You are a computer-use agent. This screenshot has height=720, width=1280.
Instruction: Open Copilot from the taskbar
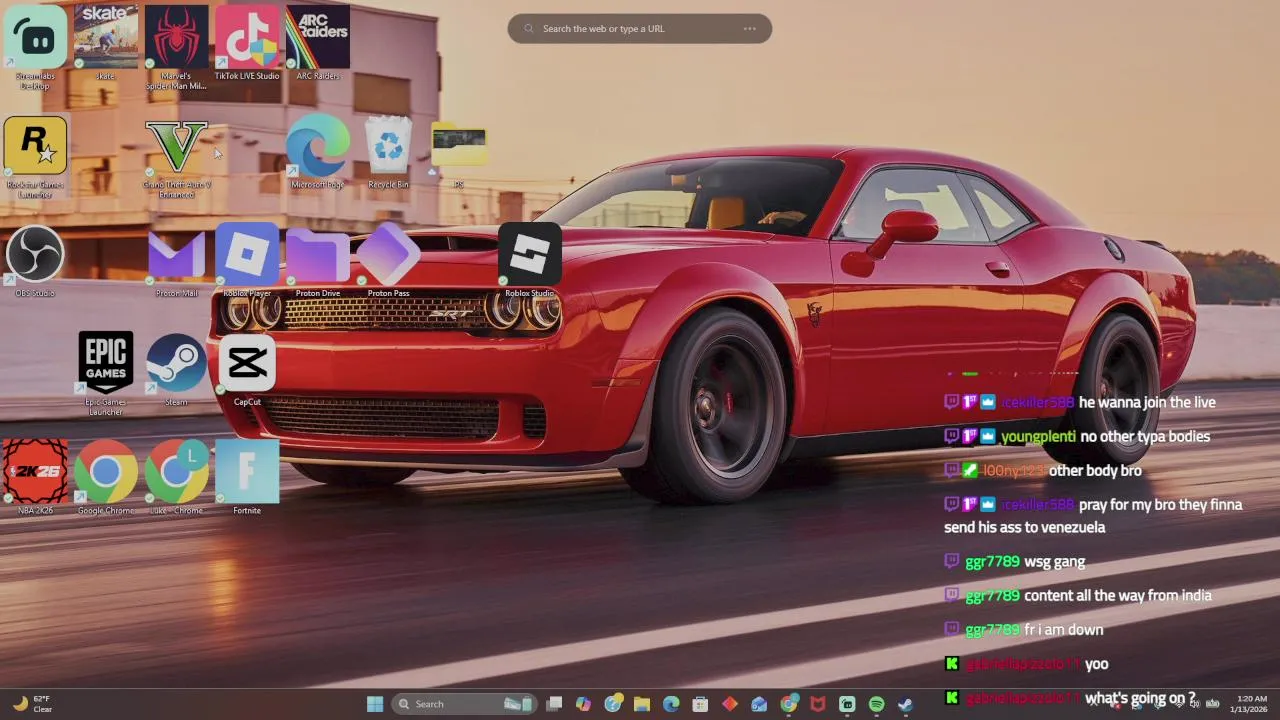tap(583, 704)
